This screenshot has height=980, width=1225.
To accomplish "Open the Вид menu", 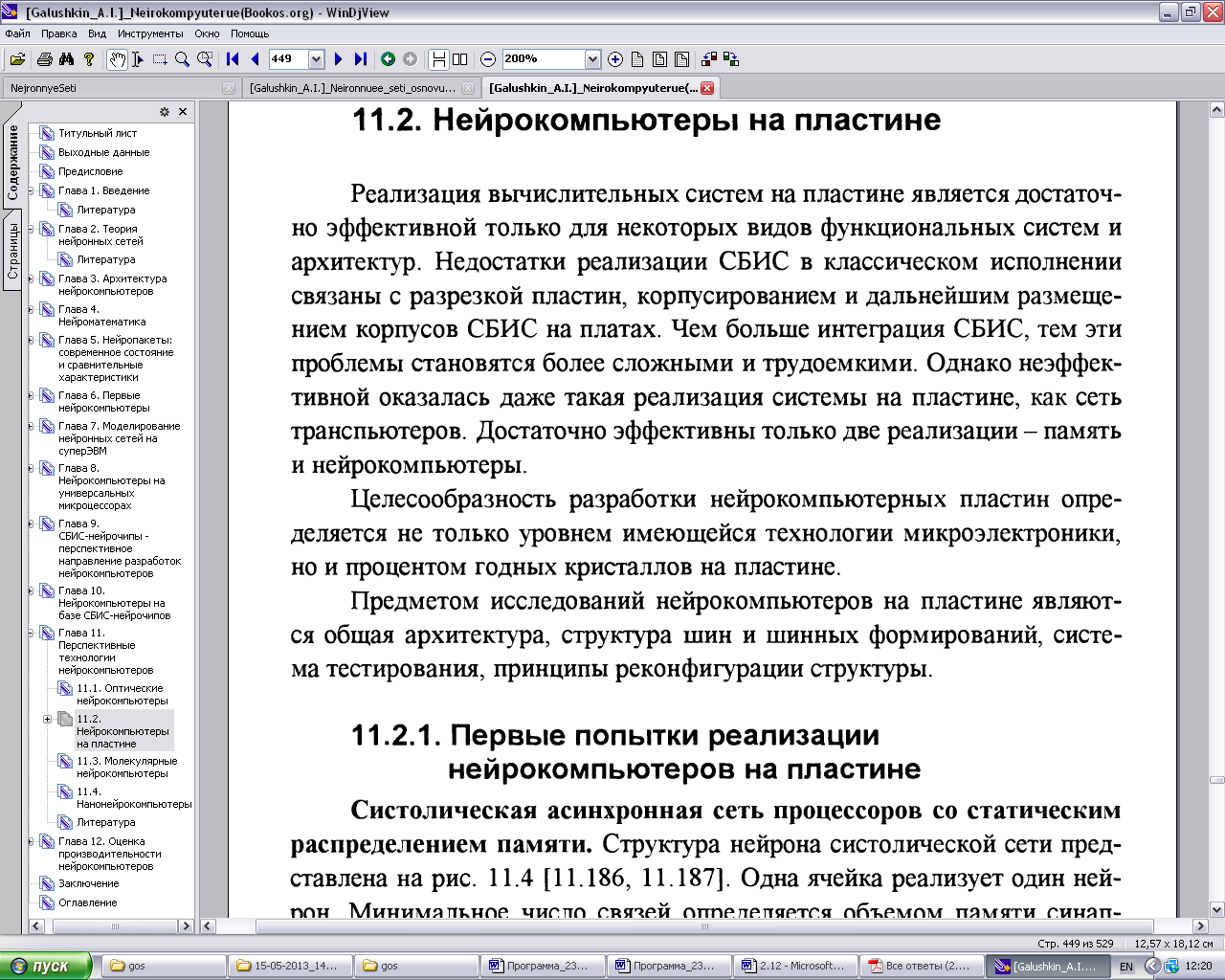I will (x=98, y=33).
